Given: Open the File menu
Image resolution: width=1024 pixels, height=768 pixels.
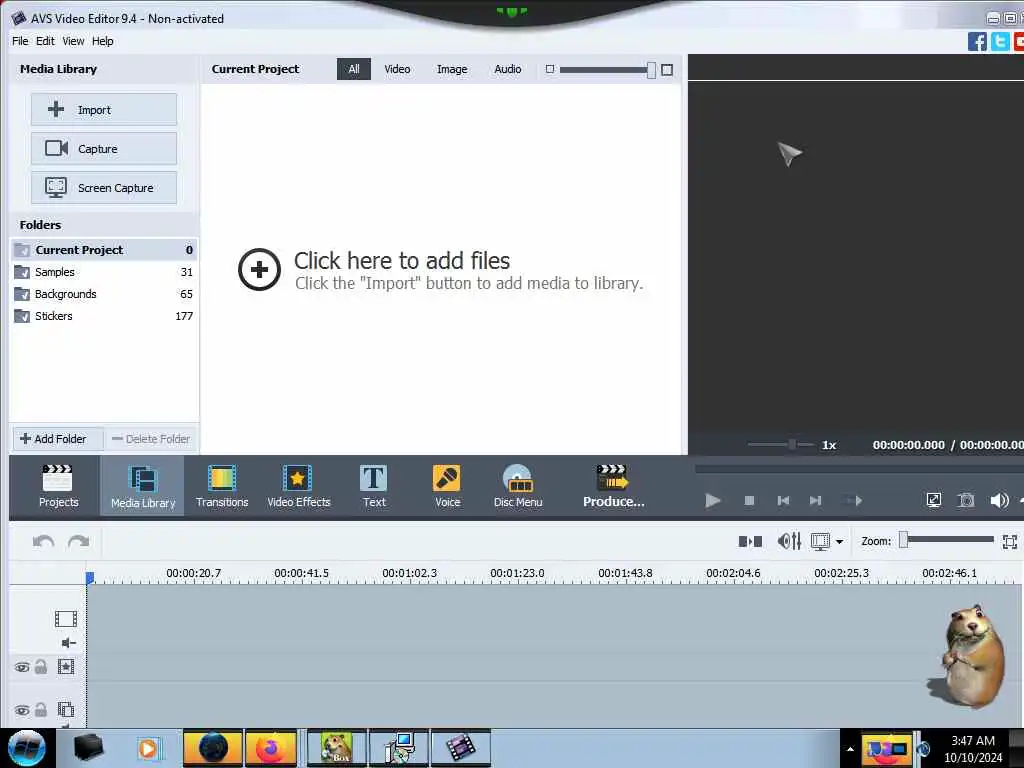Looking at the screenshot, I should (20, 41).
